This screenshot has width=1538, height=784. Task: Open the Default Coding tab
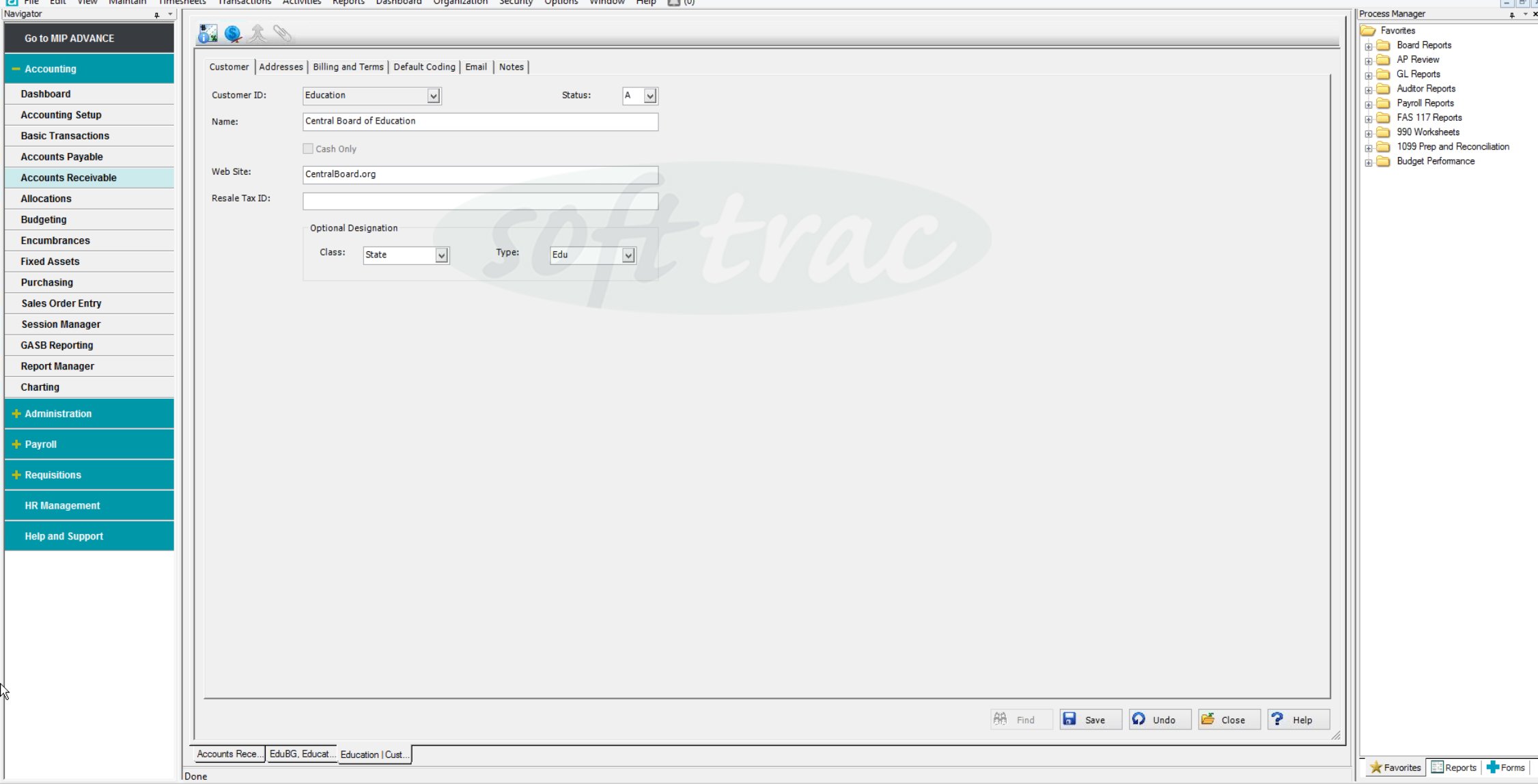click(x=424, y=67)
